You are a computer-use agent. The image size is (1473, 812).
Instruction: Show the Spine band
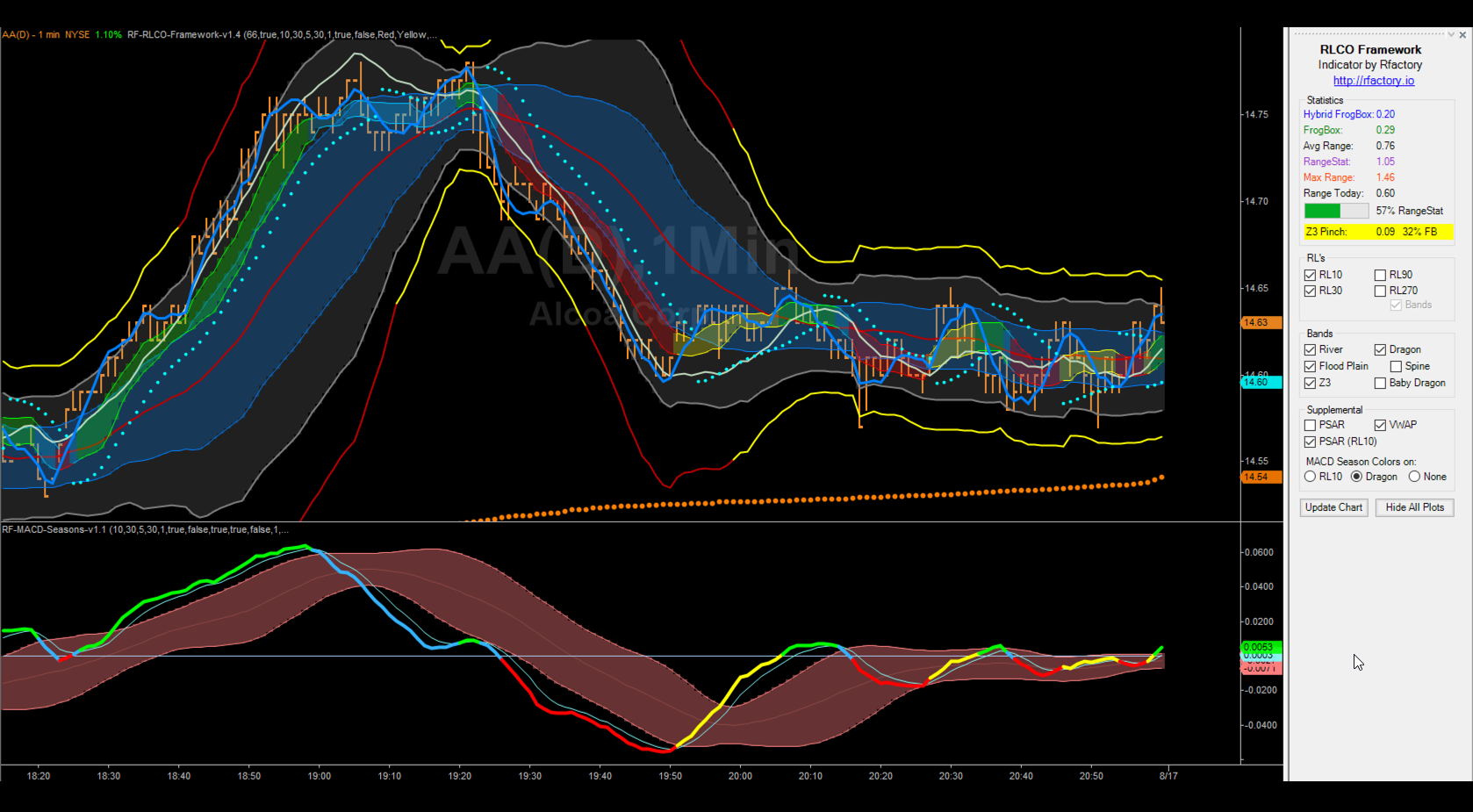tap(1396, 367)
